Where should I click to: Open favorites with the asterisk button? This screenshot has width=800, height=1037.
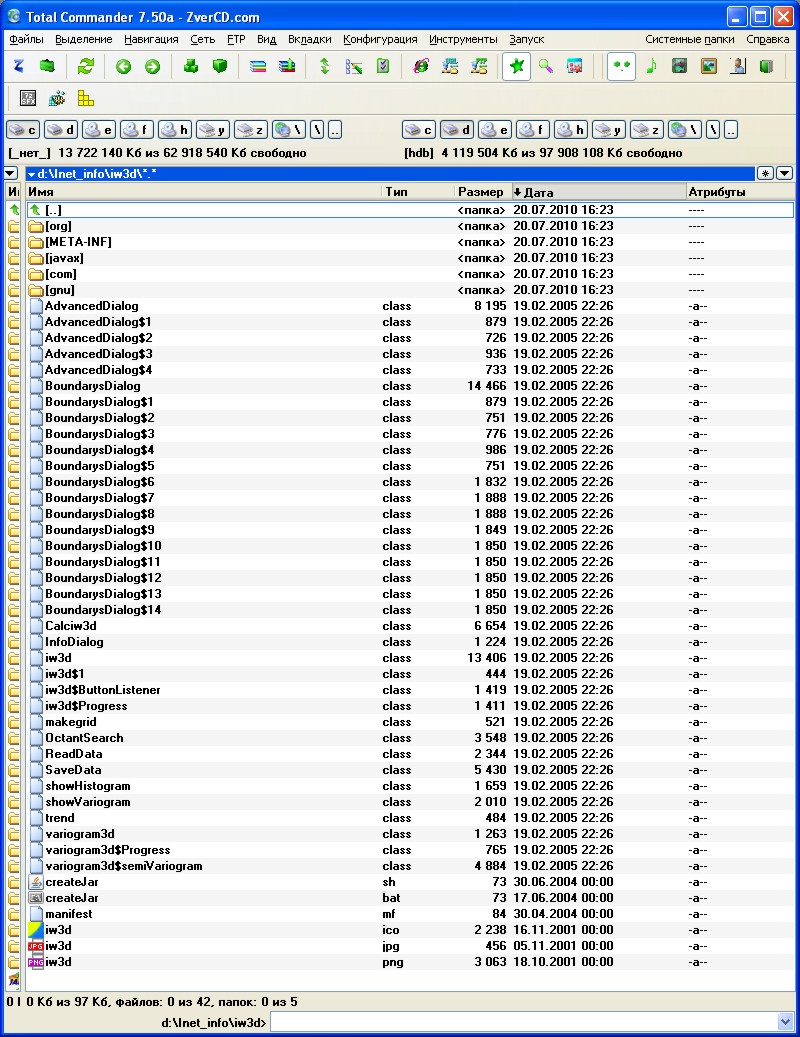tap(766, 173)
